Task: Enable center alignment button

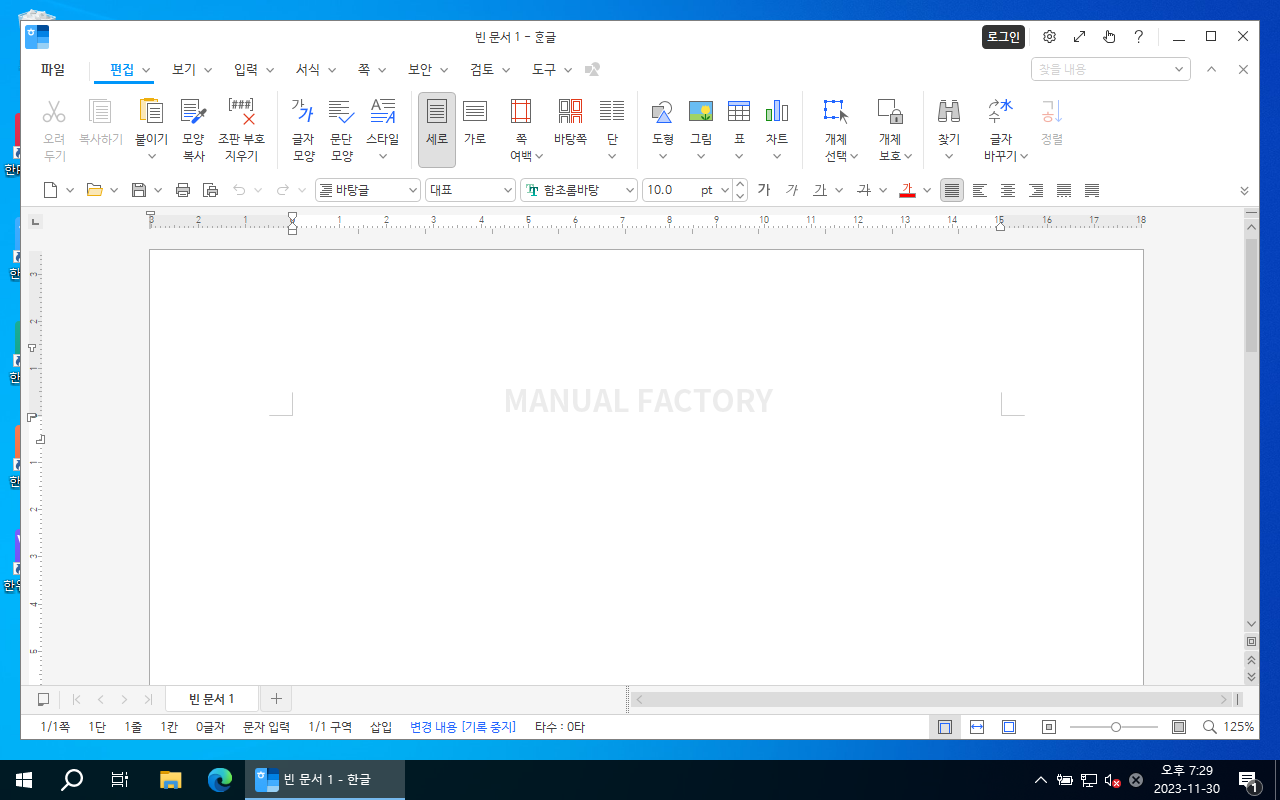Action: click(1008, 190)
